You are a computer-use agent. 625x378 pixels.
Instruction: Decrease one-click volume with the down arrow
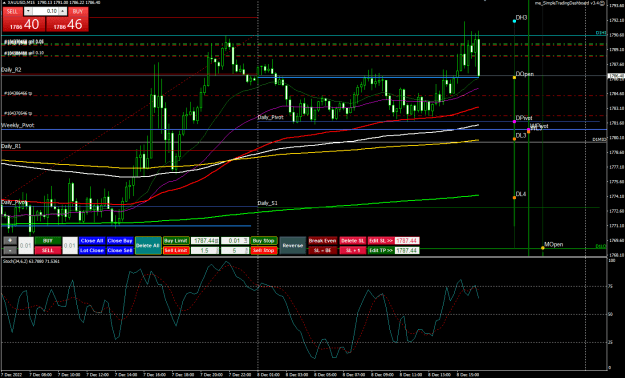click(x=28, y=11)
